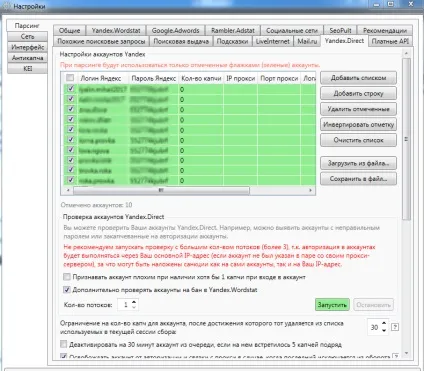Open the Mail.ru tab
The image size is (424, 371).
click(x=307, y=41)
